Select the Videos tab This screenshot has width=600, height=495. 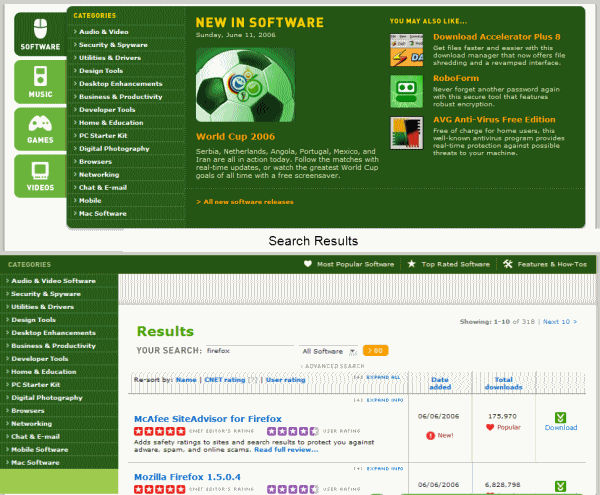coord(41,176)
